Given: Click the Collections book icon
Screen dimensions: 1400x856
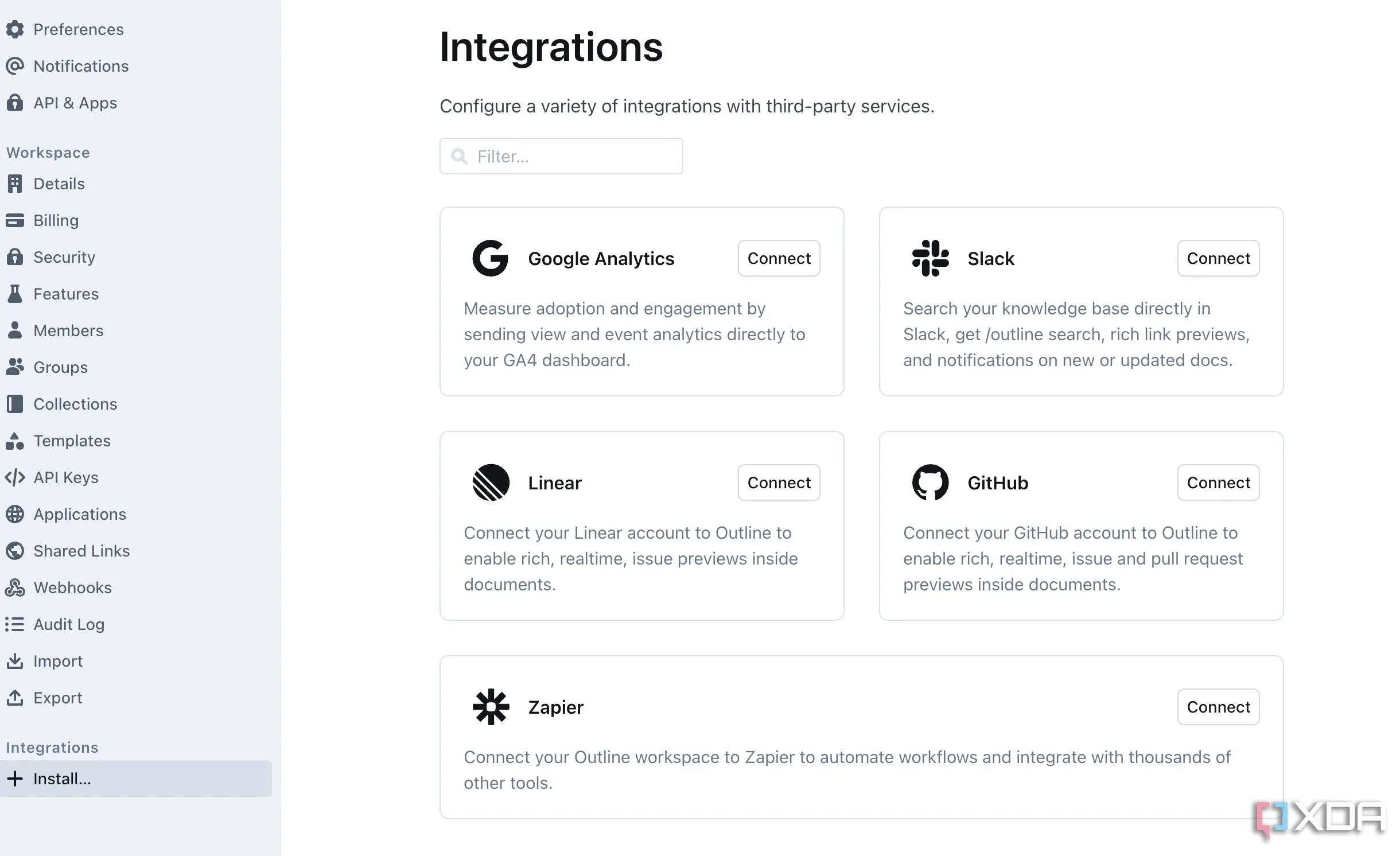Looking at the screenshot, I should [x=15, y=404].
